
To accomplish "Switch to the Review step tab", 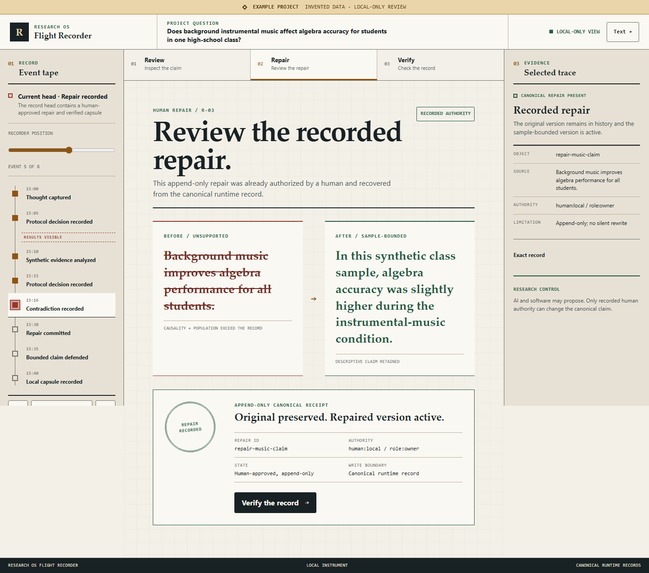I will [x=187, y=64].
